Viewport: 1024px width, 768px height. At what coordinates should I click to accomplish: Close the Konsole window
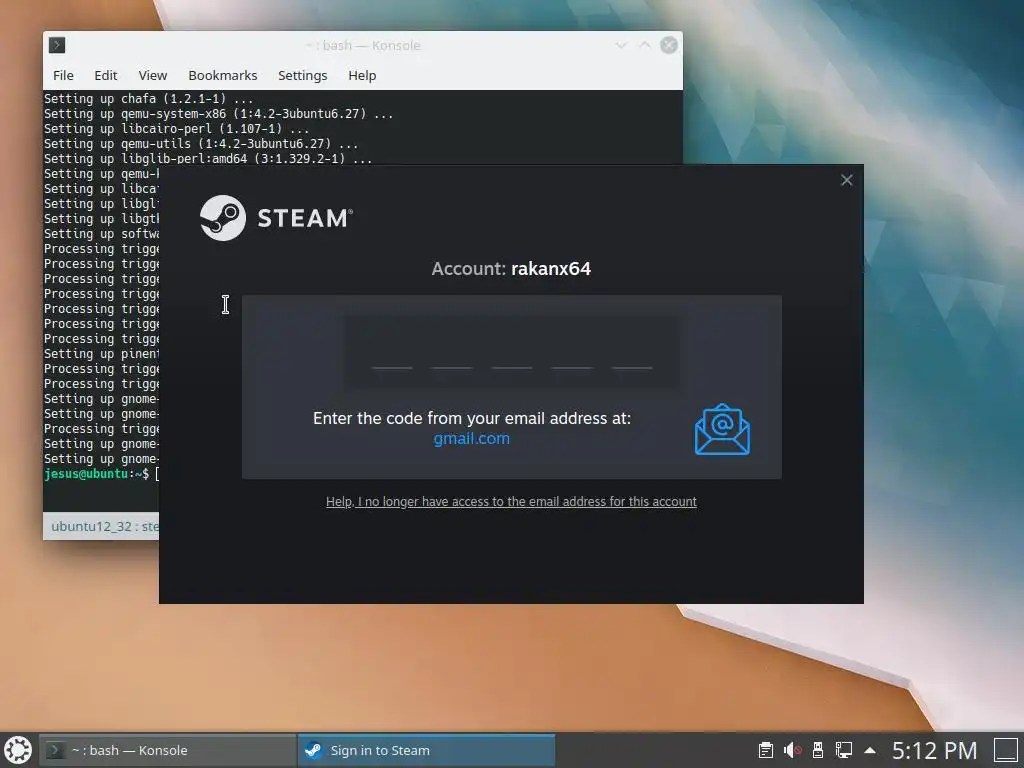pyautogui.click(x=669, y=45)
